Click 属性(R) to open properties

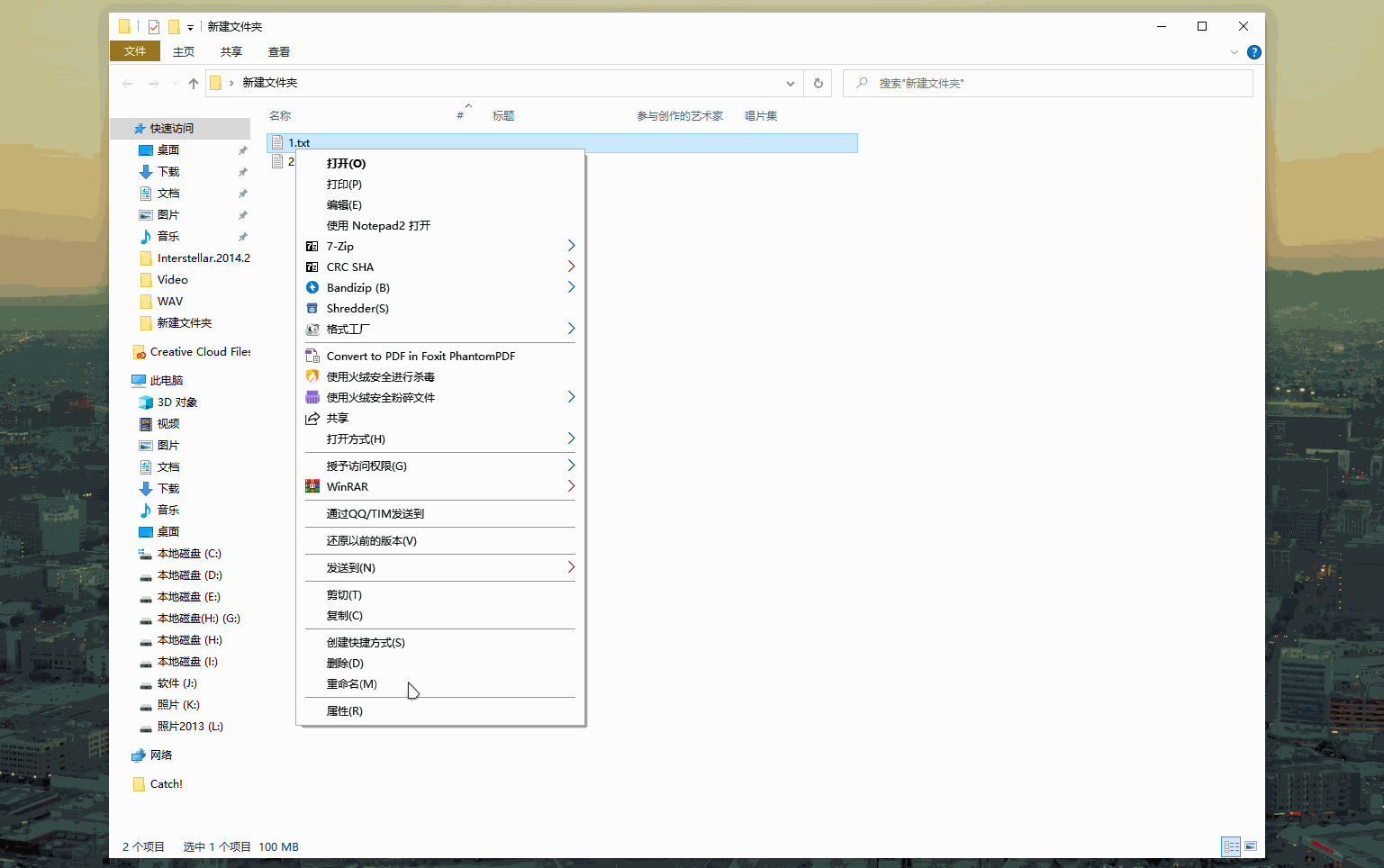click(x=344, y=711)
